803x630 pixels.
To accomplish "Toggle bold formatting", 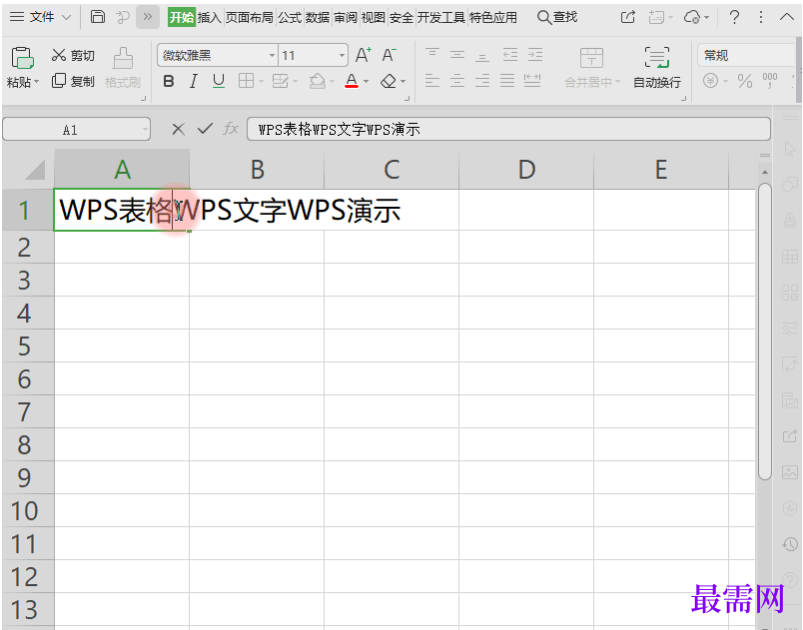I will pos(168,81).
